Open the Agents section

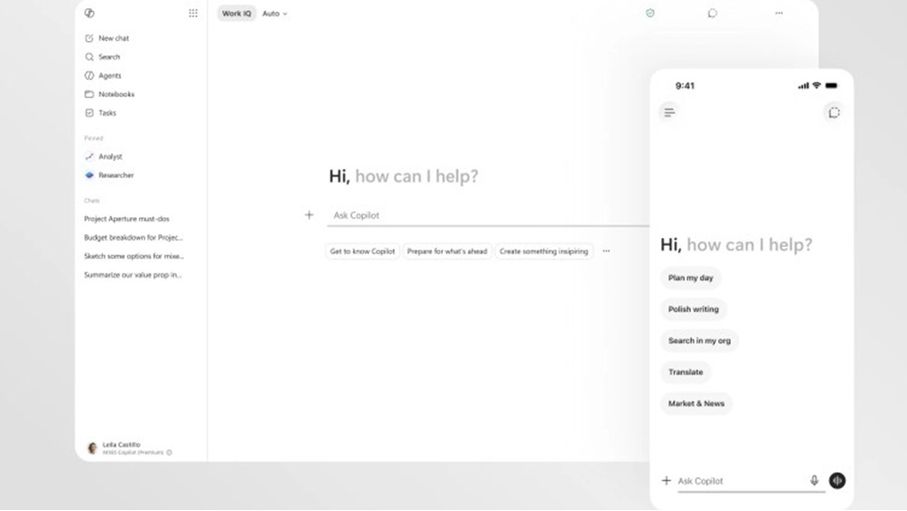[x=108, y=75]
